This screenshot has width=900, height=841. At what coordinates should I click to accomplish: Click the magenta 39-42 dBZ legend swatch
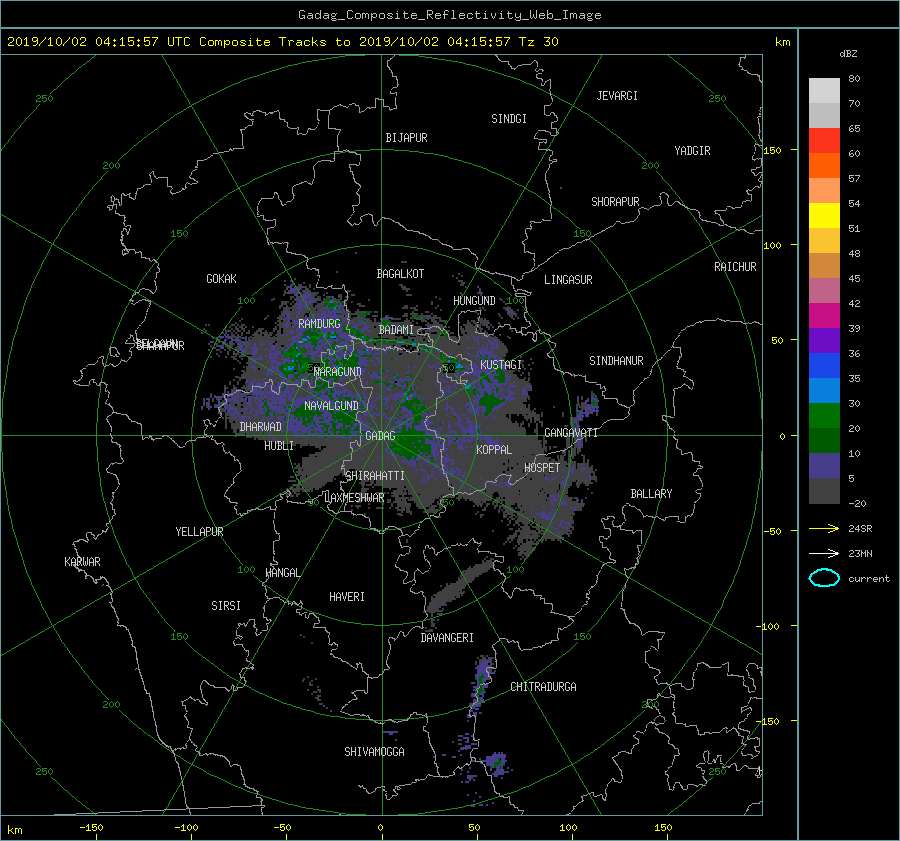coord(824,316)
